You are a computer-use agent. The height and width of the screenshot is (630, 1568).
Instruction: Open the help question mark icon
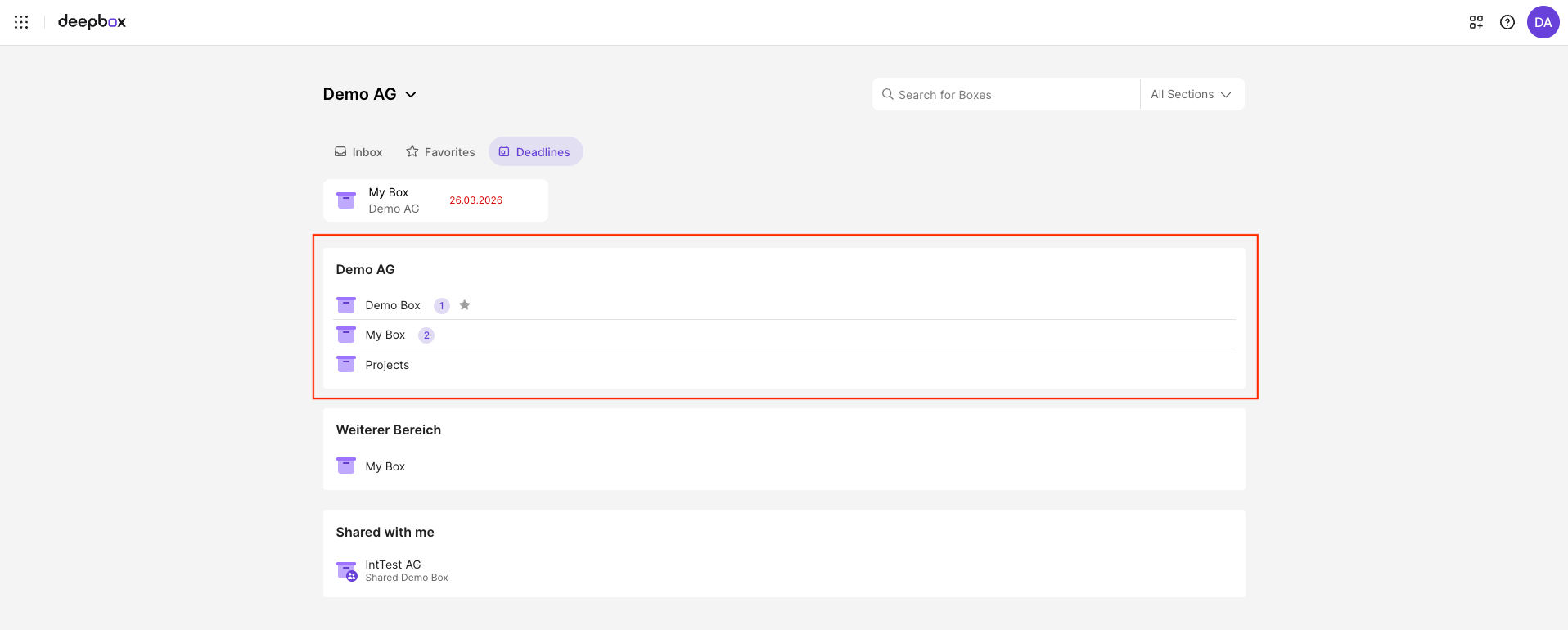(x=1507, y=22)
